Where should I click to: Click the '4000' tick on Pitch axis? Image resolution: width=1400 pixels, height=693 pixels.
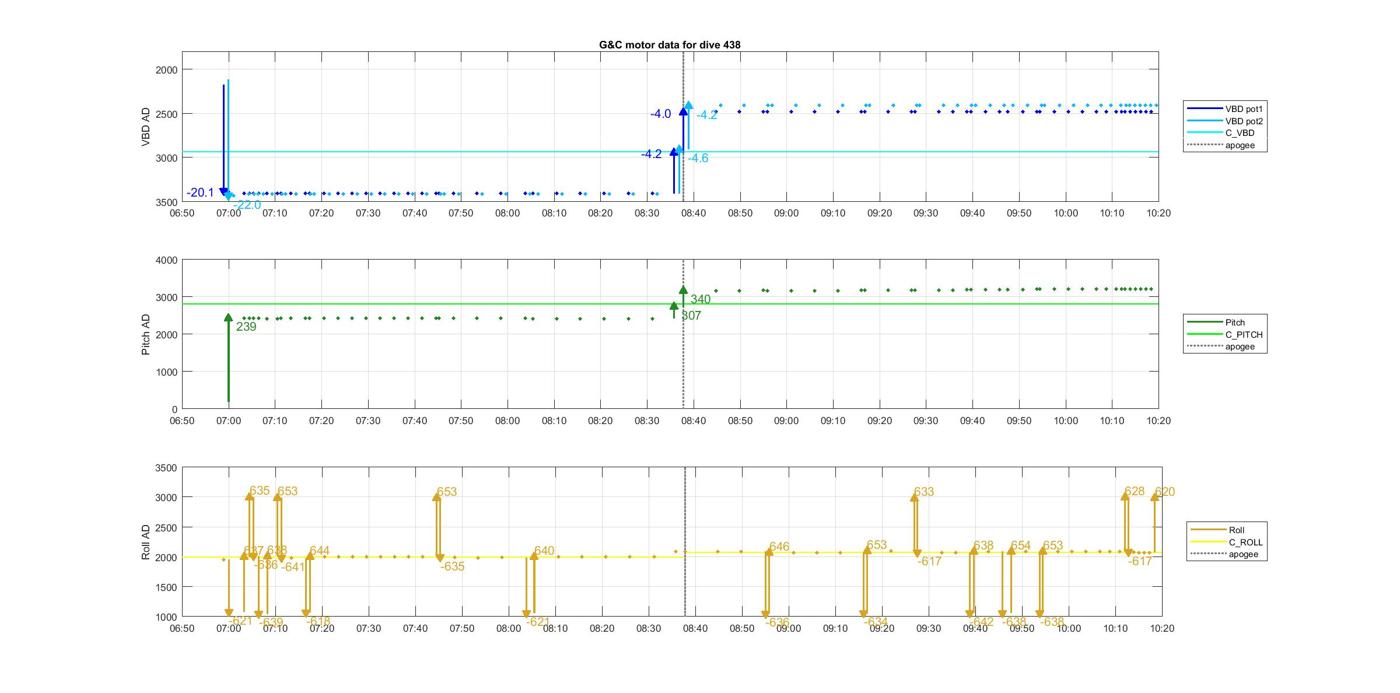click(166, 260)
